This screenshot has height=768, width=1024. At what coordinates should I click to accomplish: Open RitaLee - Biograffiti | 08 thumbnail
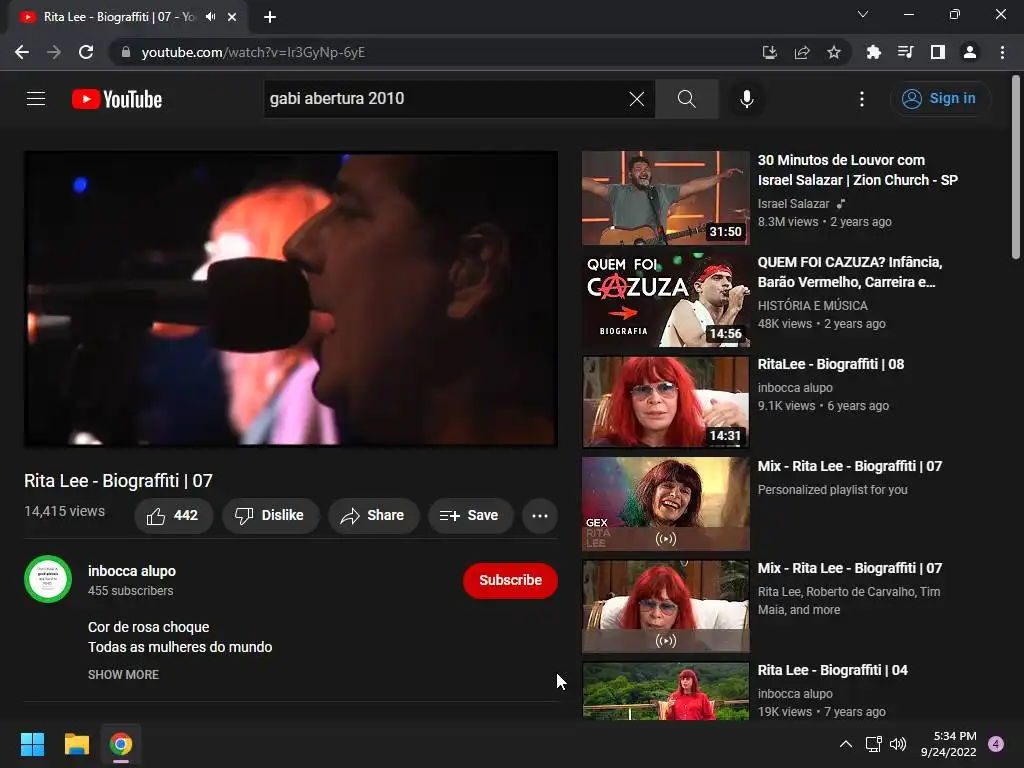tap(665, 402)
